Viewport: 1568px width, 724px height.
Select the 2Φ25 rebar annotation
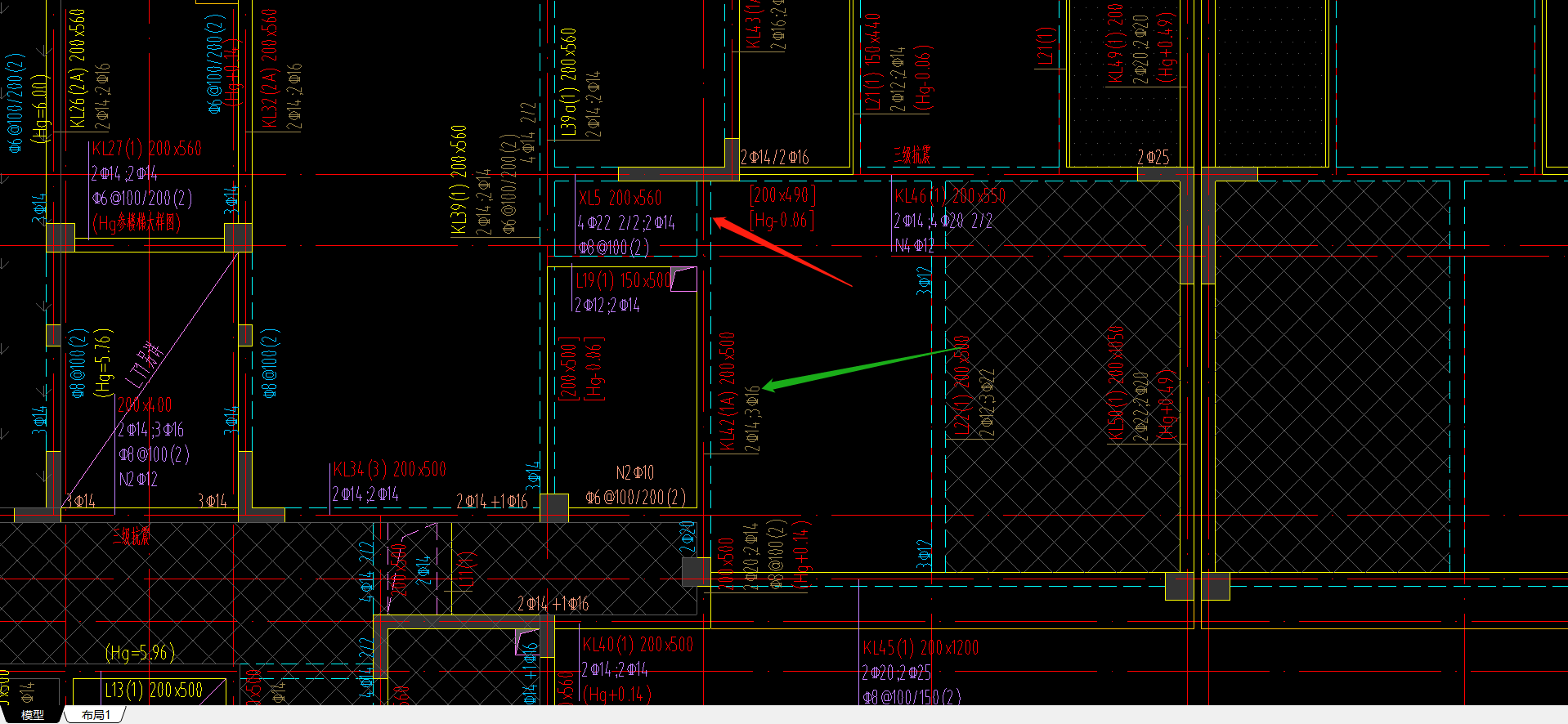[1153, 157]
